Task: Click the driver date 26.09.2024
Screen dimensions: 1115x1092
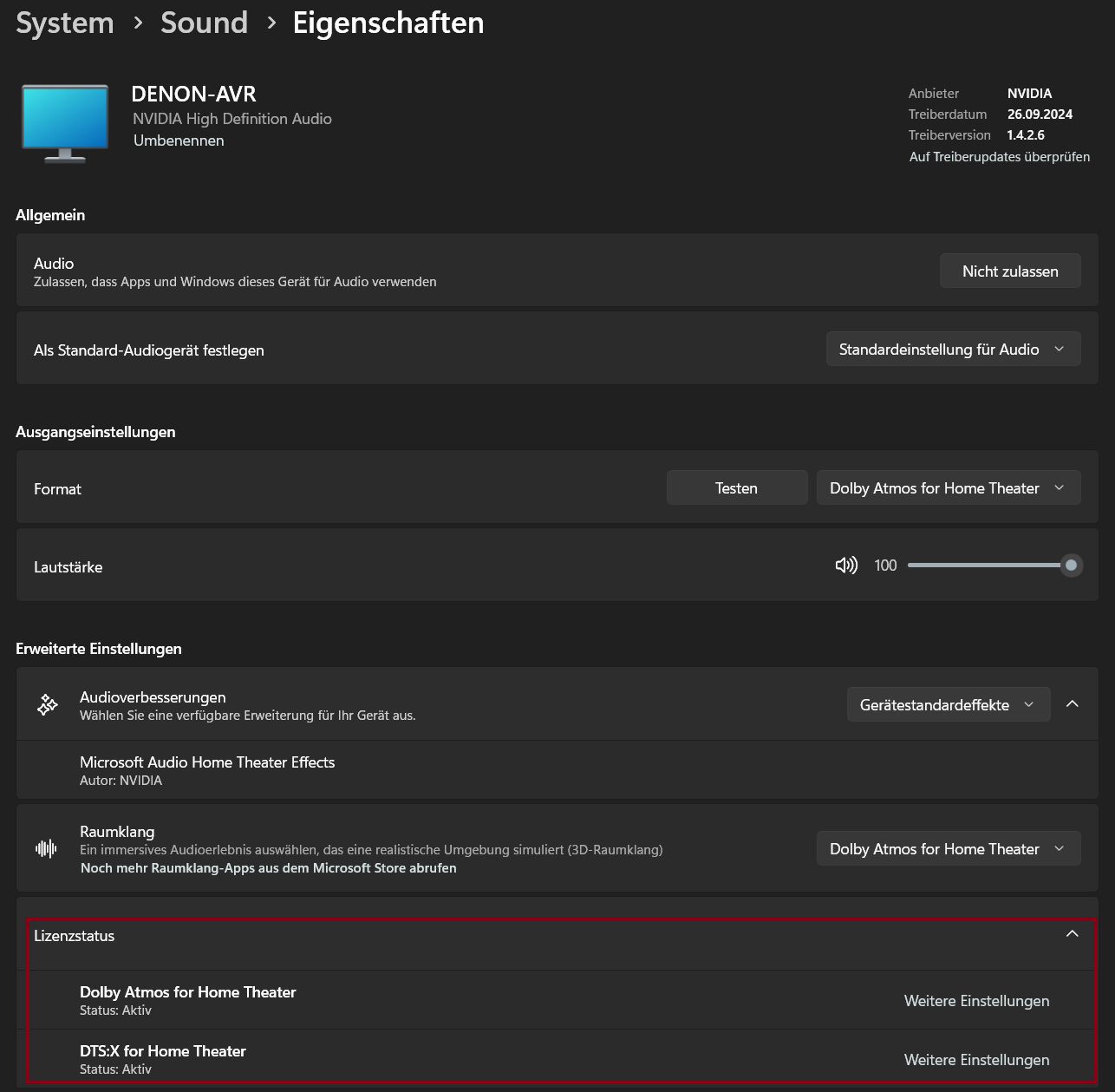Action: click(1040, 114)
